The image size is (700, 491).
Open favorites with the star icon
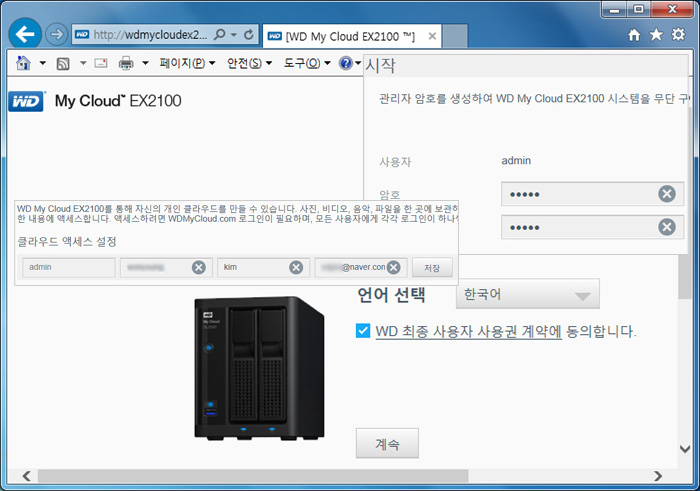pos(656,34)
